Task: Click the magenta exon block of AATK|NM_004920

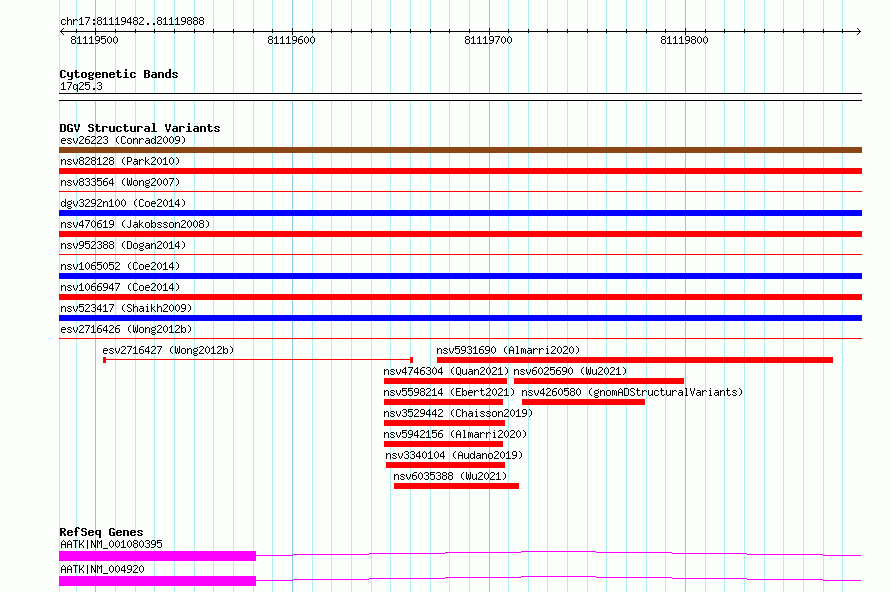Action: (x=158, y=581)
